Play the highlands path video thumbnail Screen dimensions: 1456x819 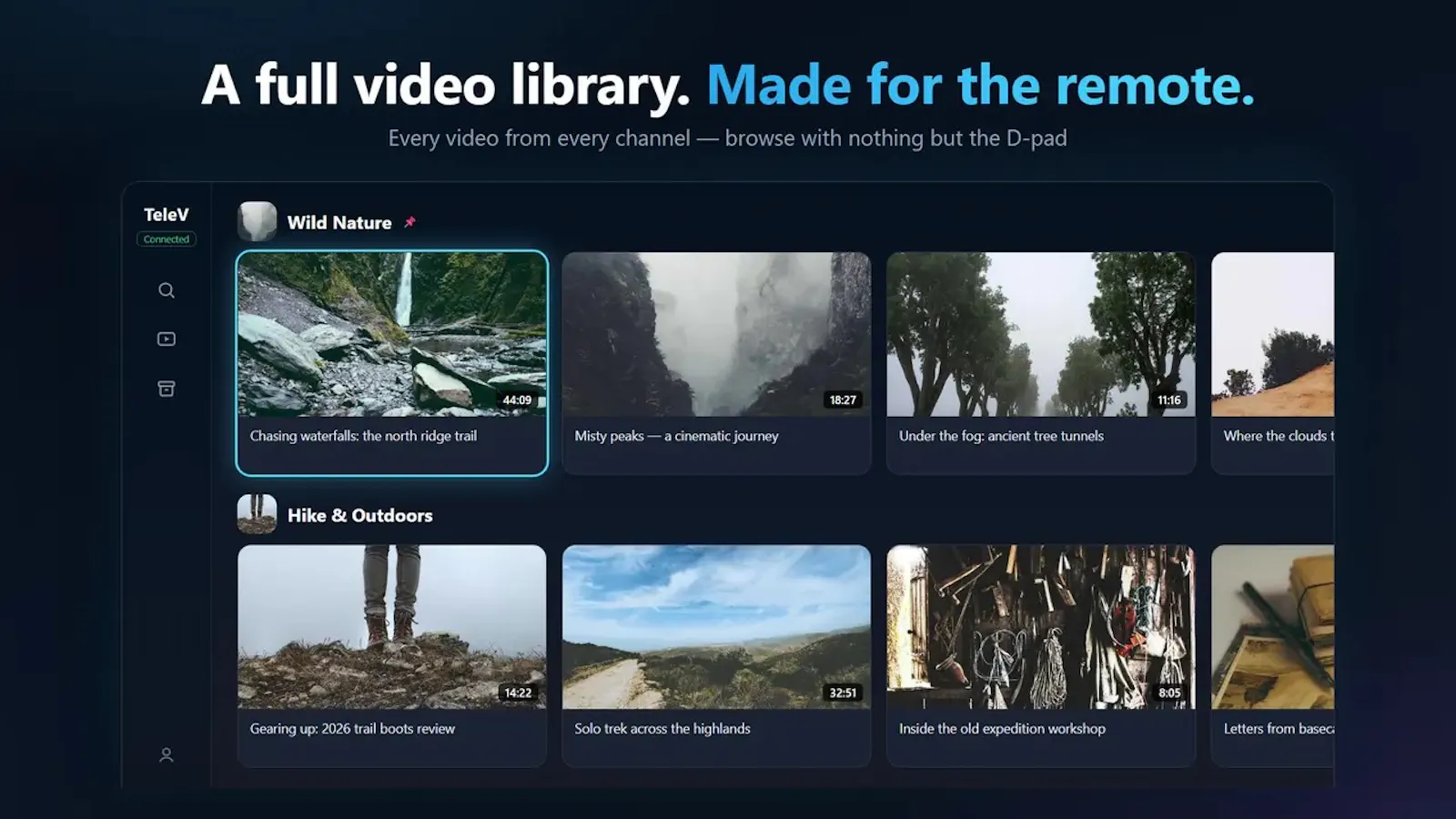coord(716,627)
